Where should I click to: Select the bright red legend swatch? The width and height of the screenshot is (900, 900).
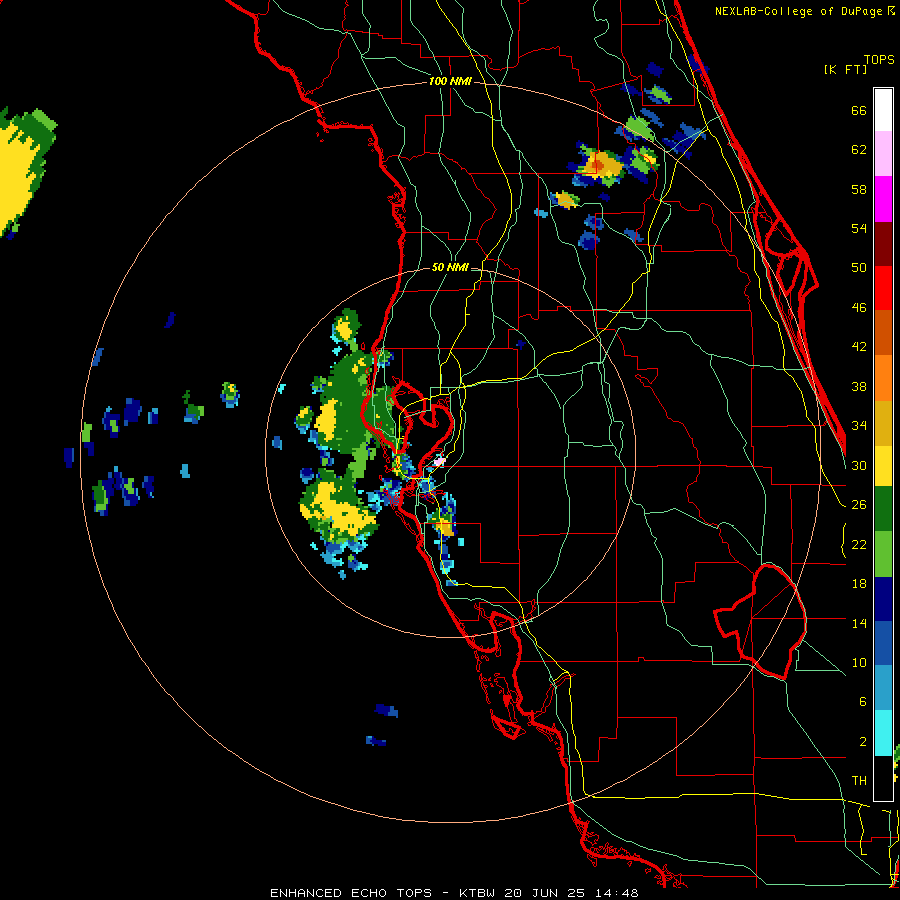click(x=883, y=288)
